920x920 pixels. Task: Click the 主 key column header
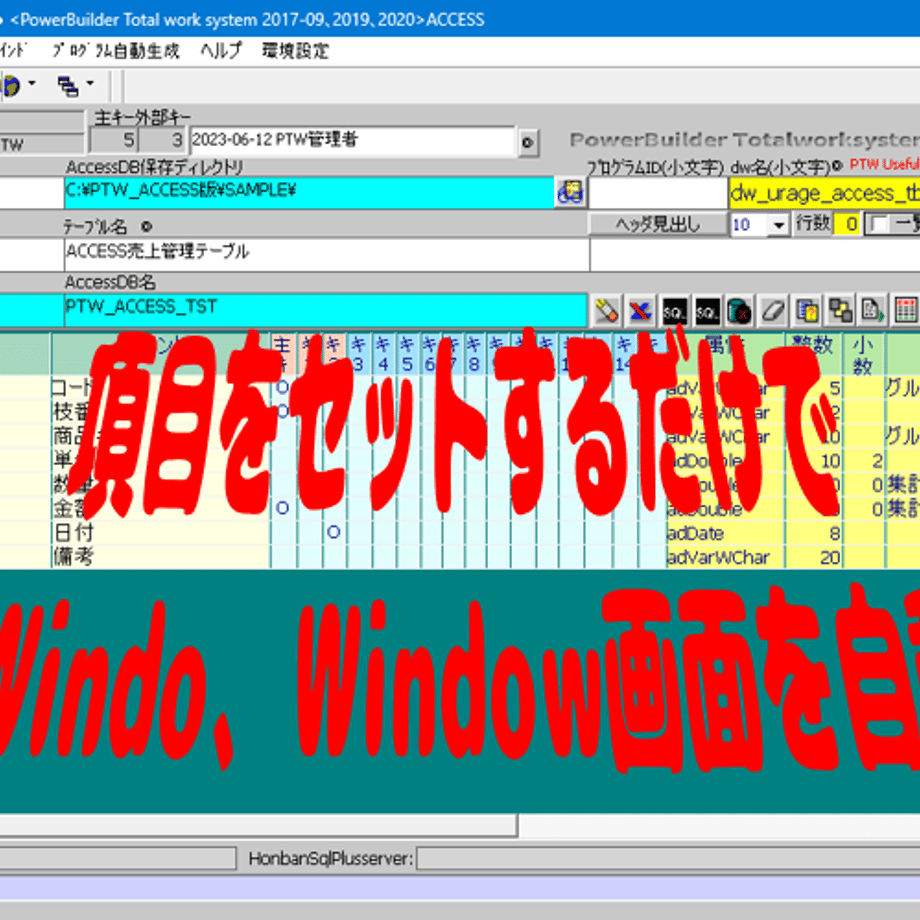pos(282,354)
